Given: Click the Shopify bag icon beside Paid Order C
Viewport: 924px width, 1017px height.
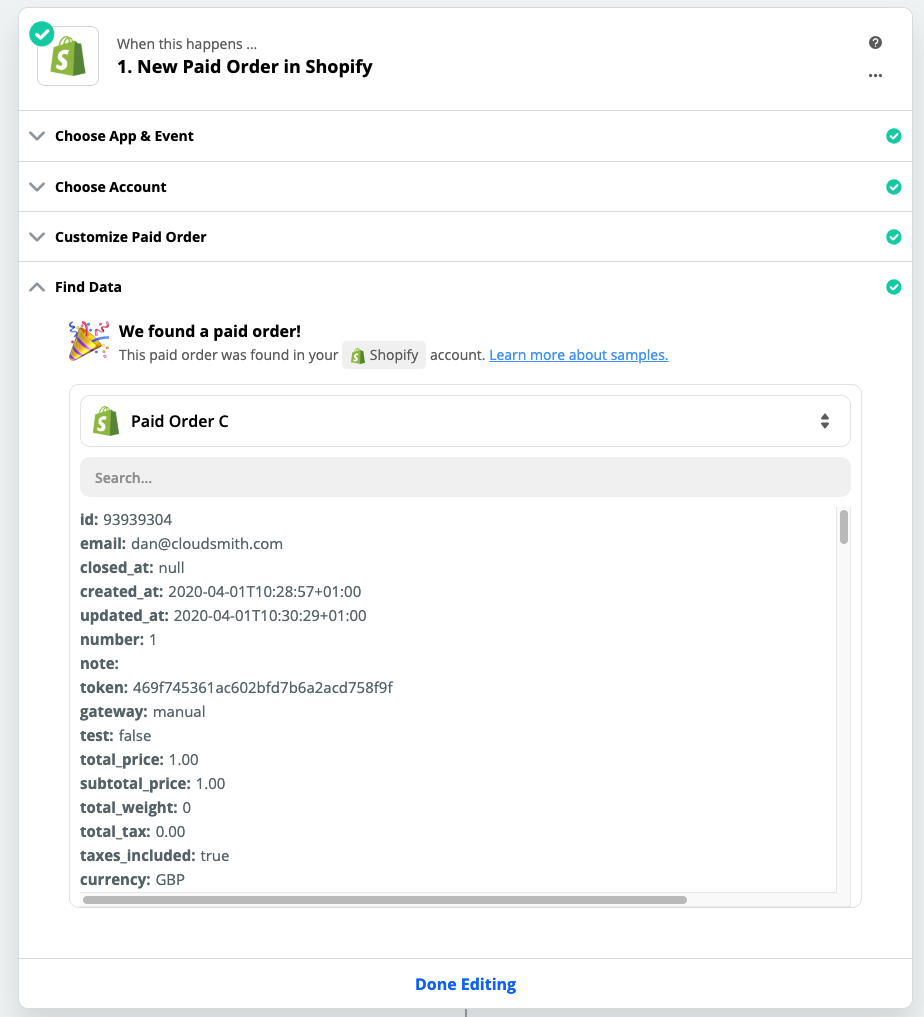Looking at the screenshot, I should tap(106, 421).
